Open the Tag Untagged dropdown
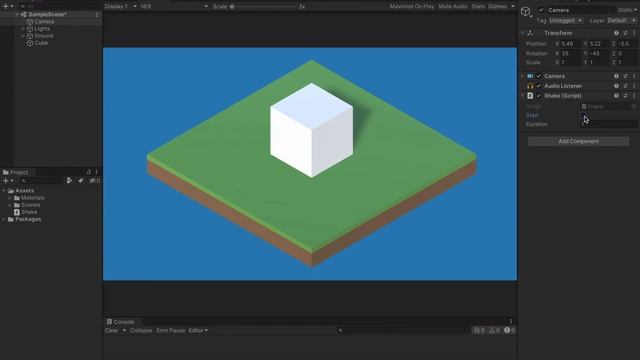The height and width of the screenshot is (360, 640). pyautogui.click(x=566, y=20)
